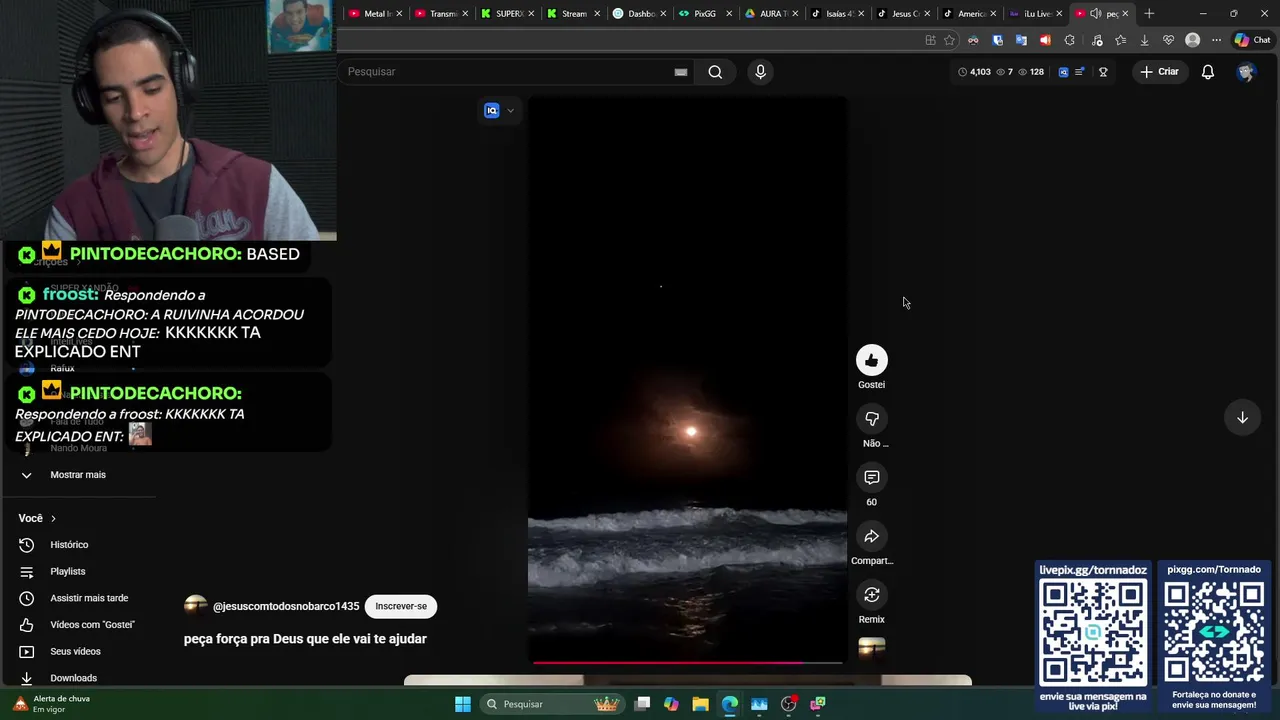Open the Copilot Chat button
The height and width of the screenshot is (720, 1280).
pos(1252,40)
